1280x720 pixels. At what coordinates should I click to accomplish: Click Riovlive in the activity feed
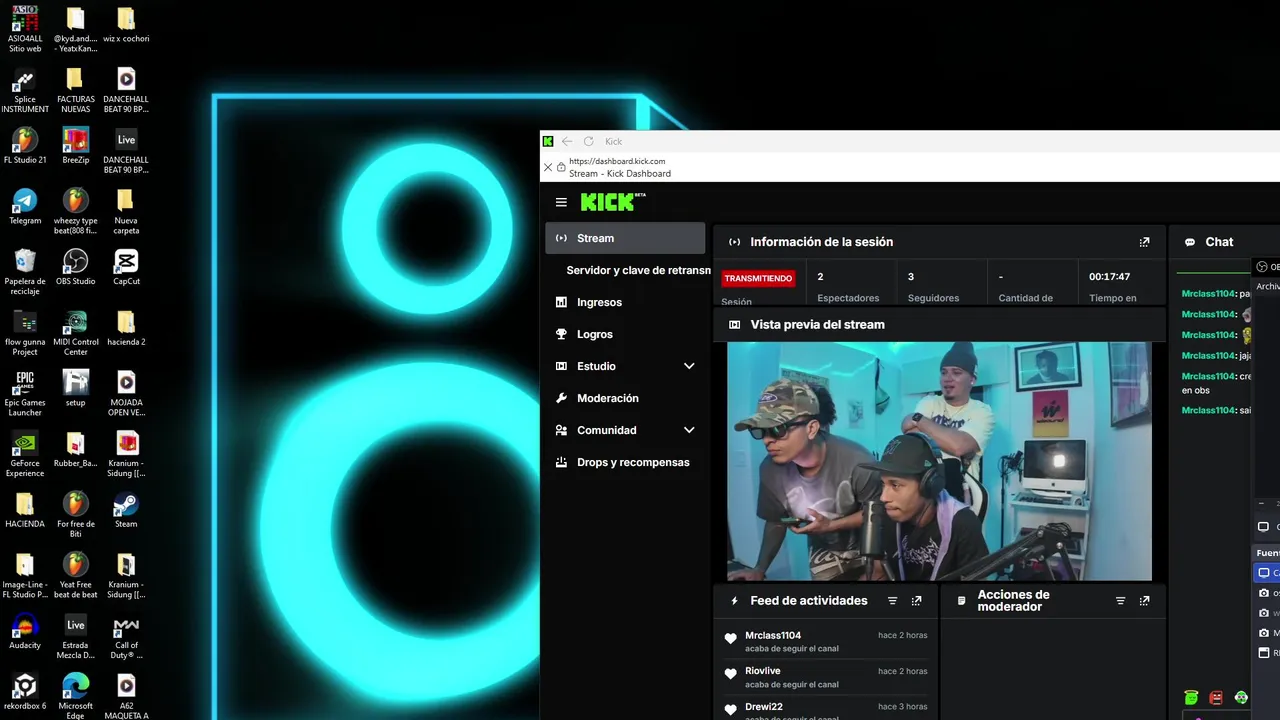(x=763, y=671)
